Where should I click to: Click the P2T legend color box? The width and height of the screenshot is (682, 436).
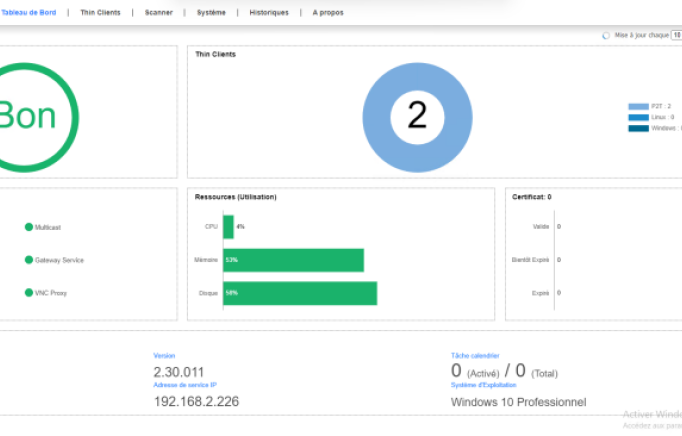click(x=638, y=106)
